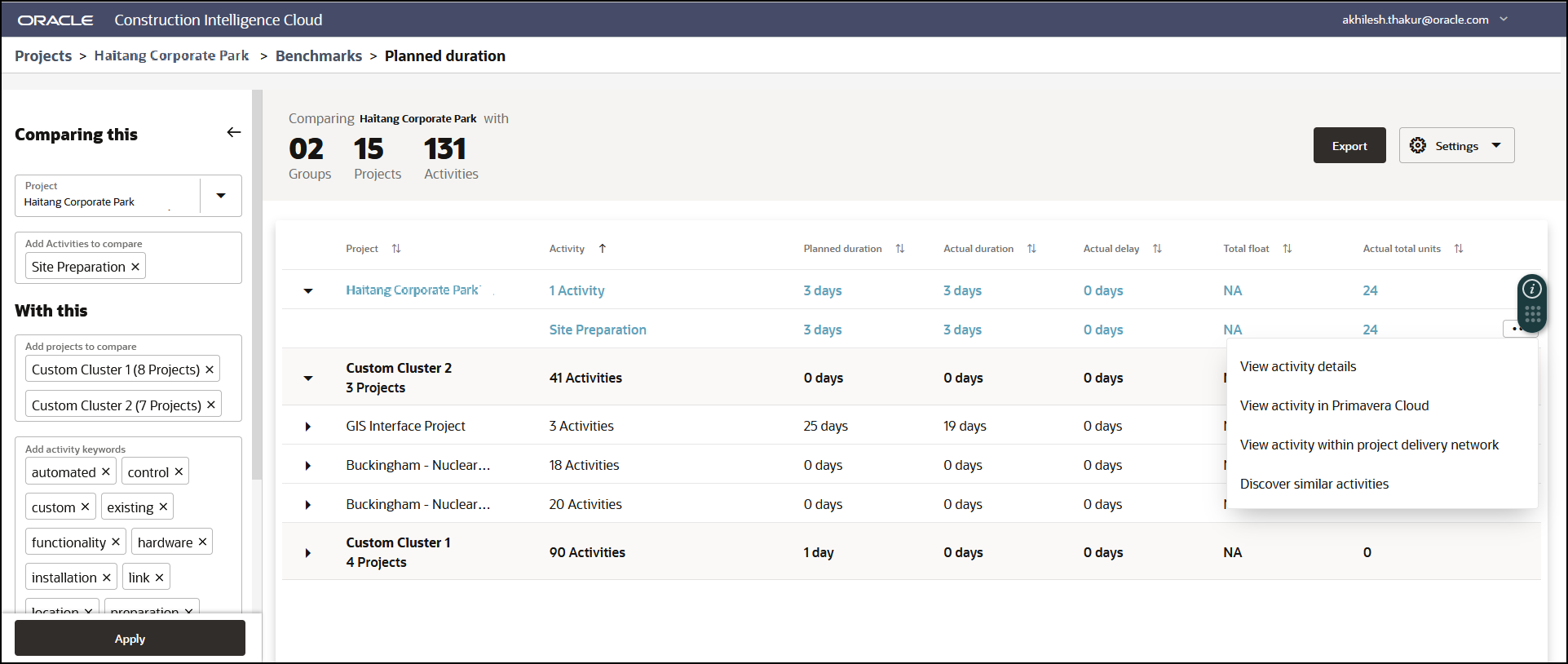This screenshot has width=1568, height=664.
Task: Click the Oracle logo
Action: click(x=55, y=20)
